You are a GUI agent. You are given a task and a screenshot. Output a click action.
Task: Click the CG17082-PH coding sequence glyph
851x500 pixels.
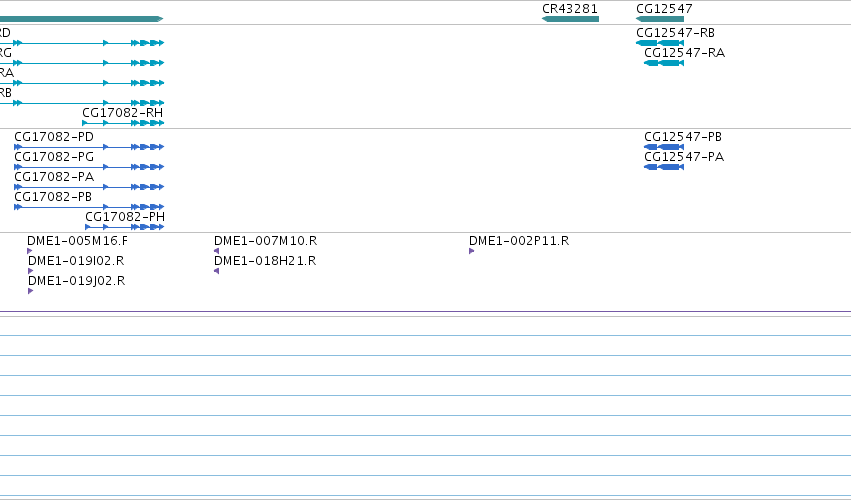125,227
